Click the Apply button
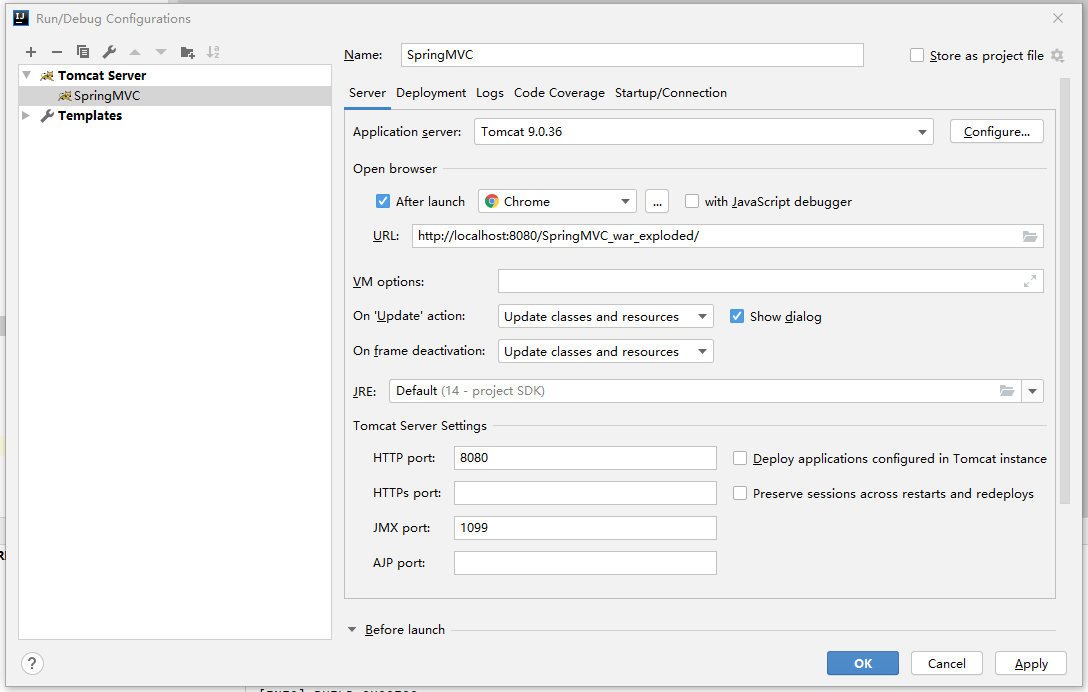This screenshot has width=1088, height=692. pos(1031,664)
